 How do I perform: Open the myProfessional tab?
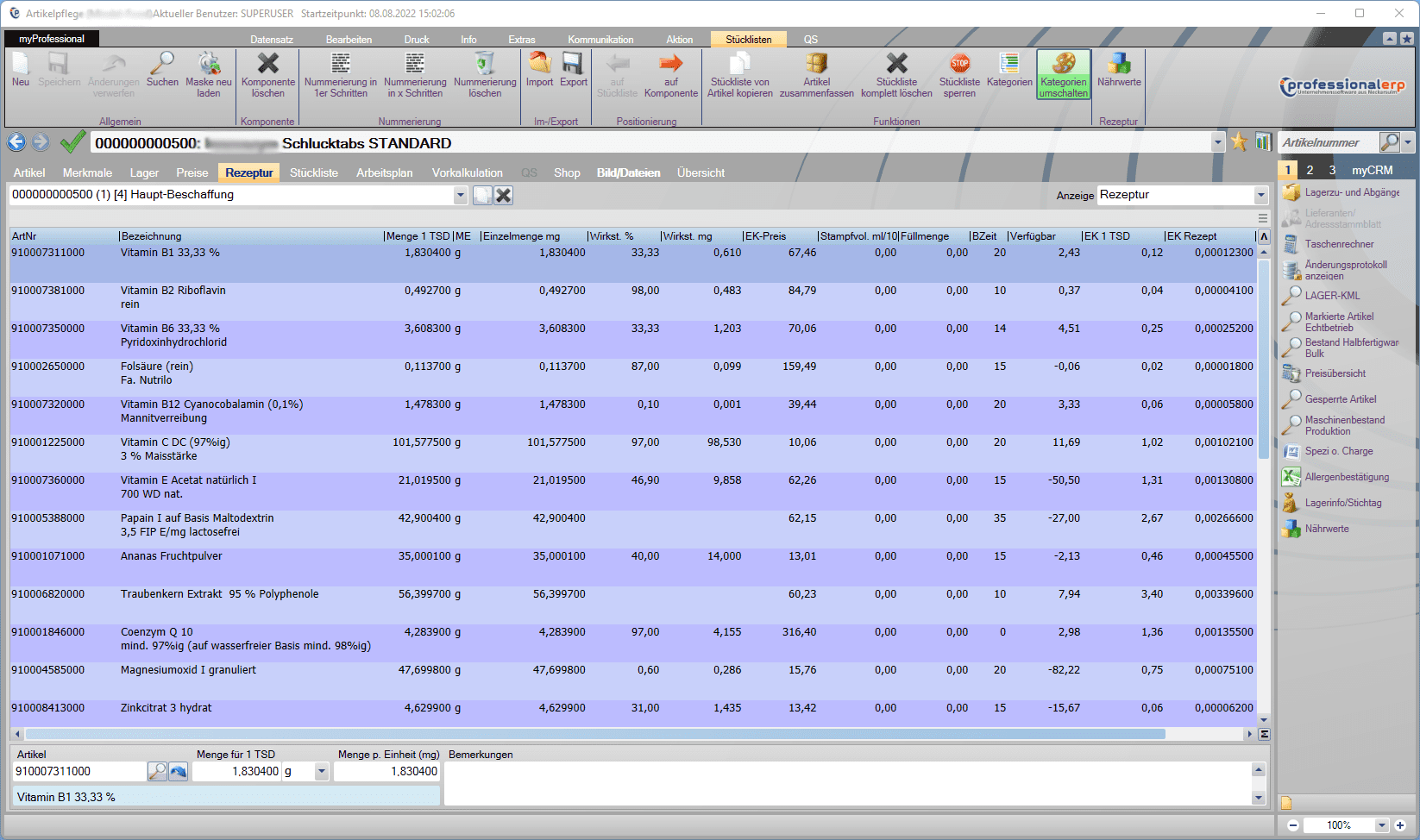pyautogui.click(x=52, y=39)
